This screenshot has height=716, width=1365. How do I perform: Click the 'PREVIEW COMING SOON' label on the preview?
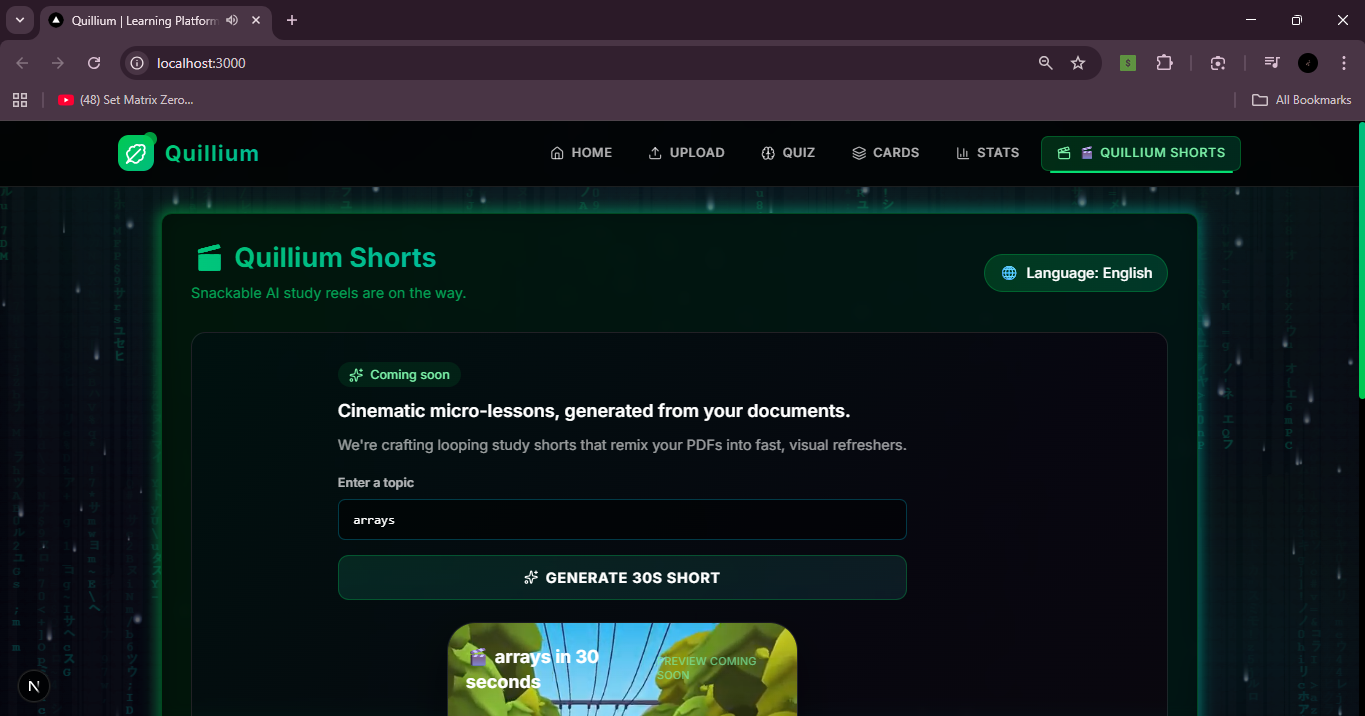(708, 668)
